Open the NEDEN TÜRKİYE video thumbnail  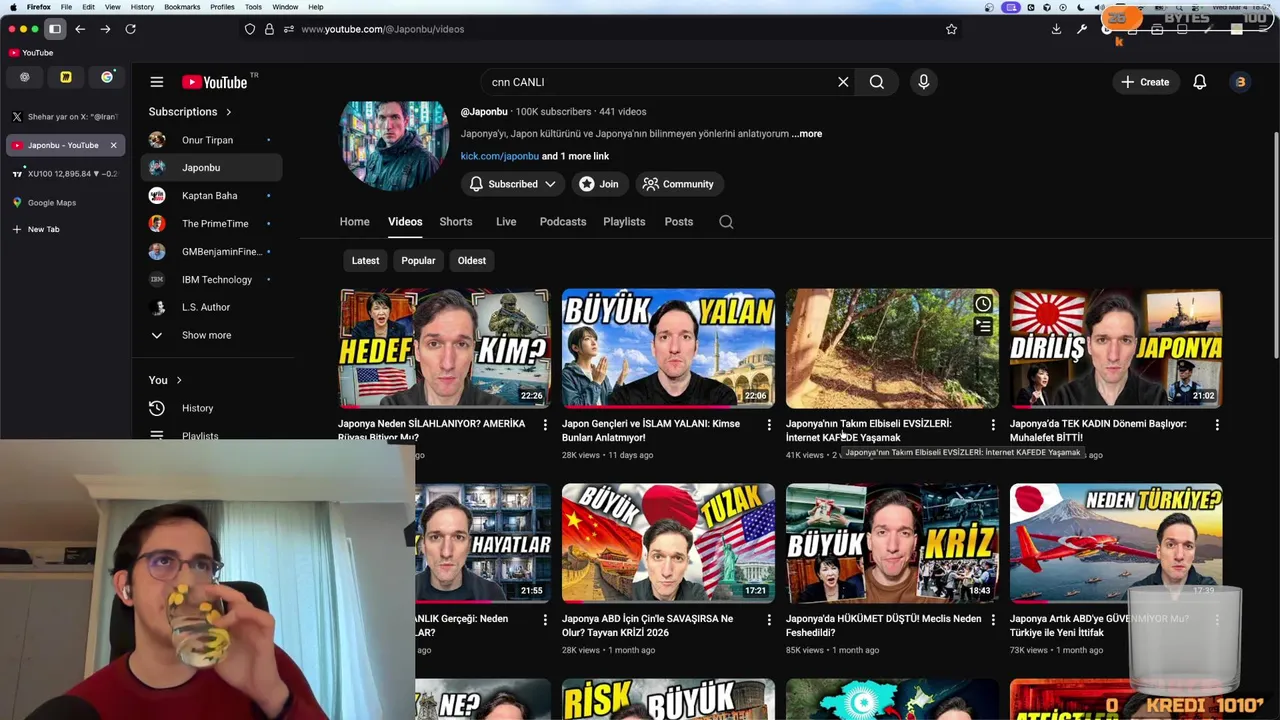pyautogui.click(x=1116, y=543)
